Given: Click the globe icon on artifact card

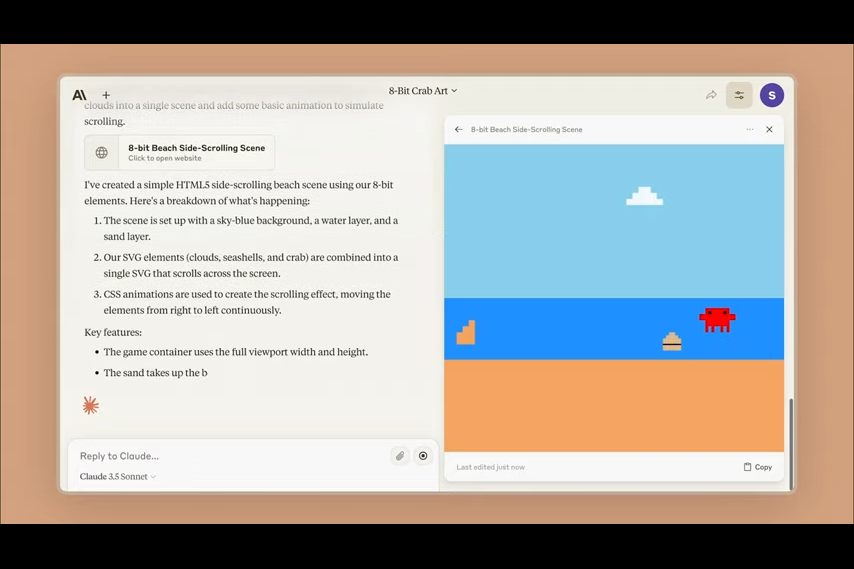Looking at the screenshot, I should pos(102,152).
